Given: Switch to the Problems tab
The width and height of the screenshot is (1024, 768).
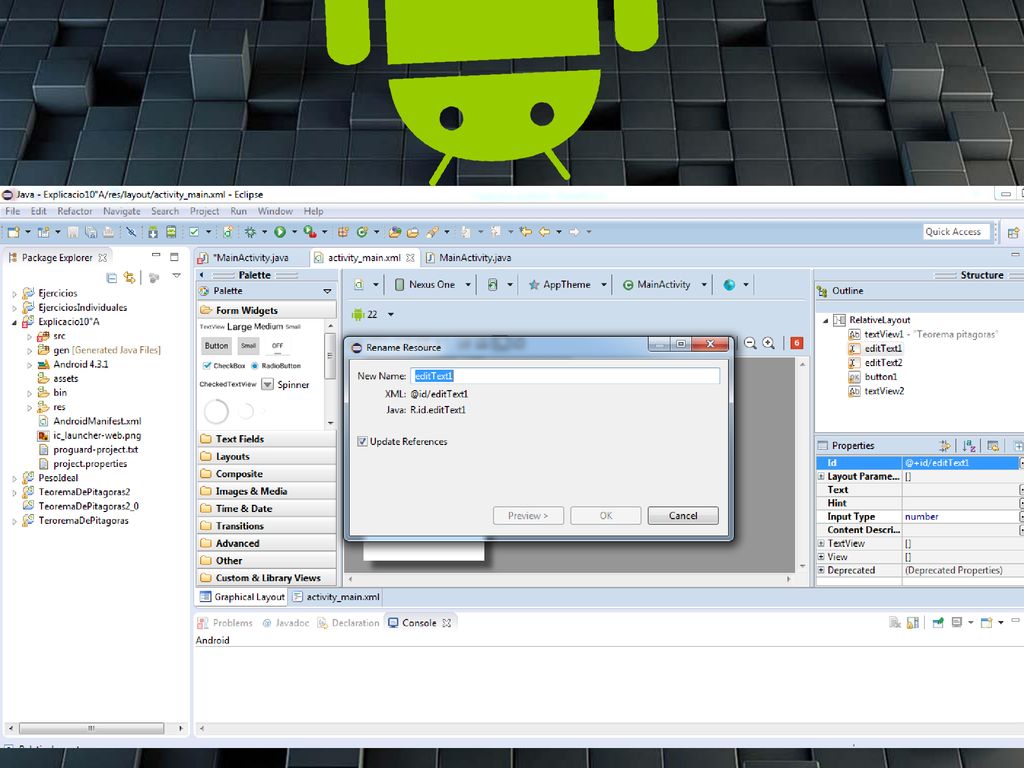Looking at the screenshot, I should (225, 623).
